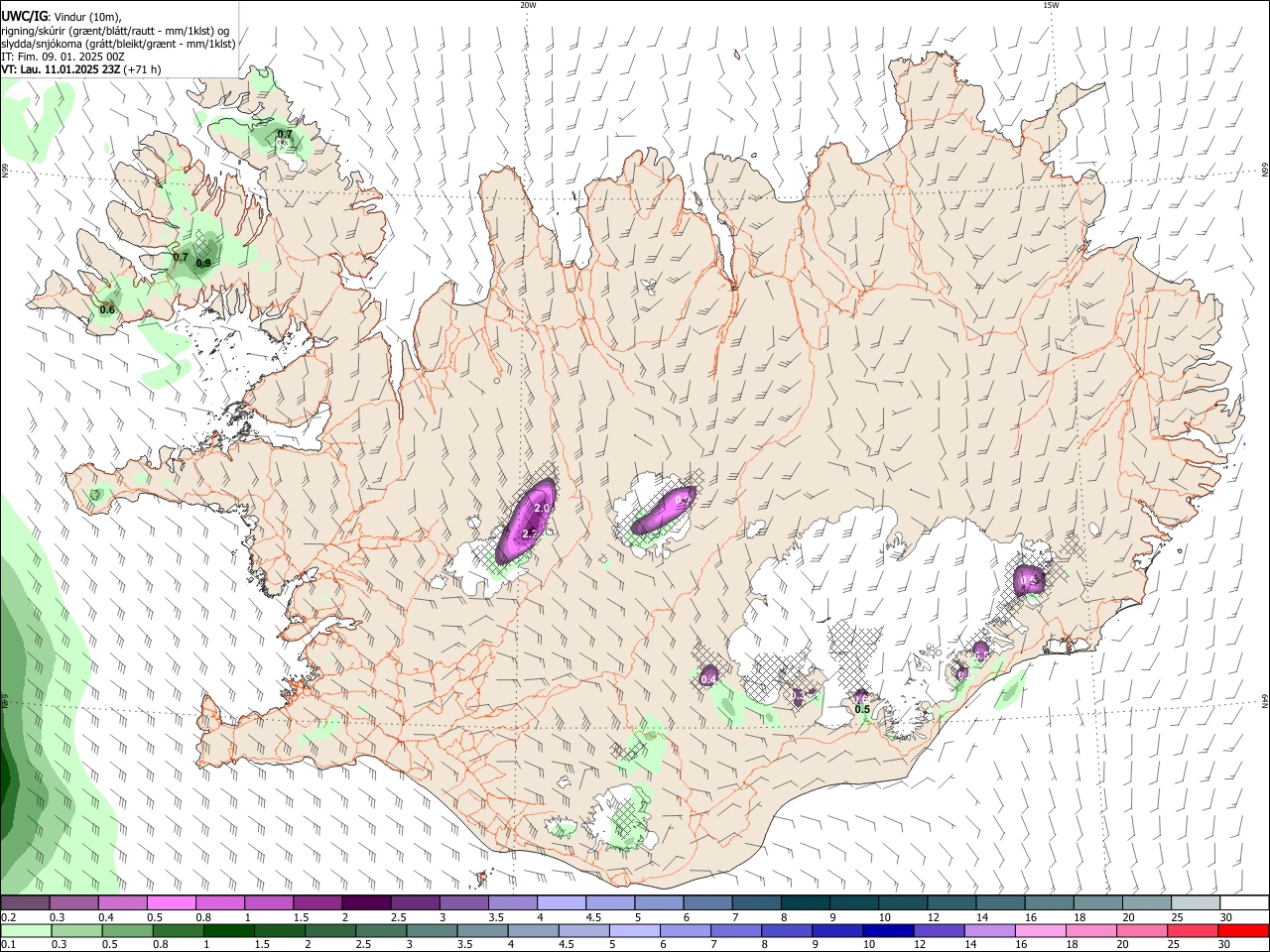
Task: Select lower legend row swatch labeled 0.3
Action: pos(76,931)
